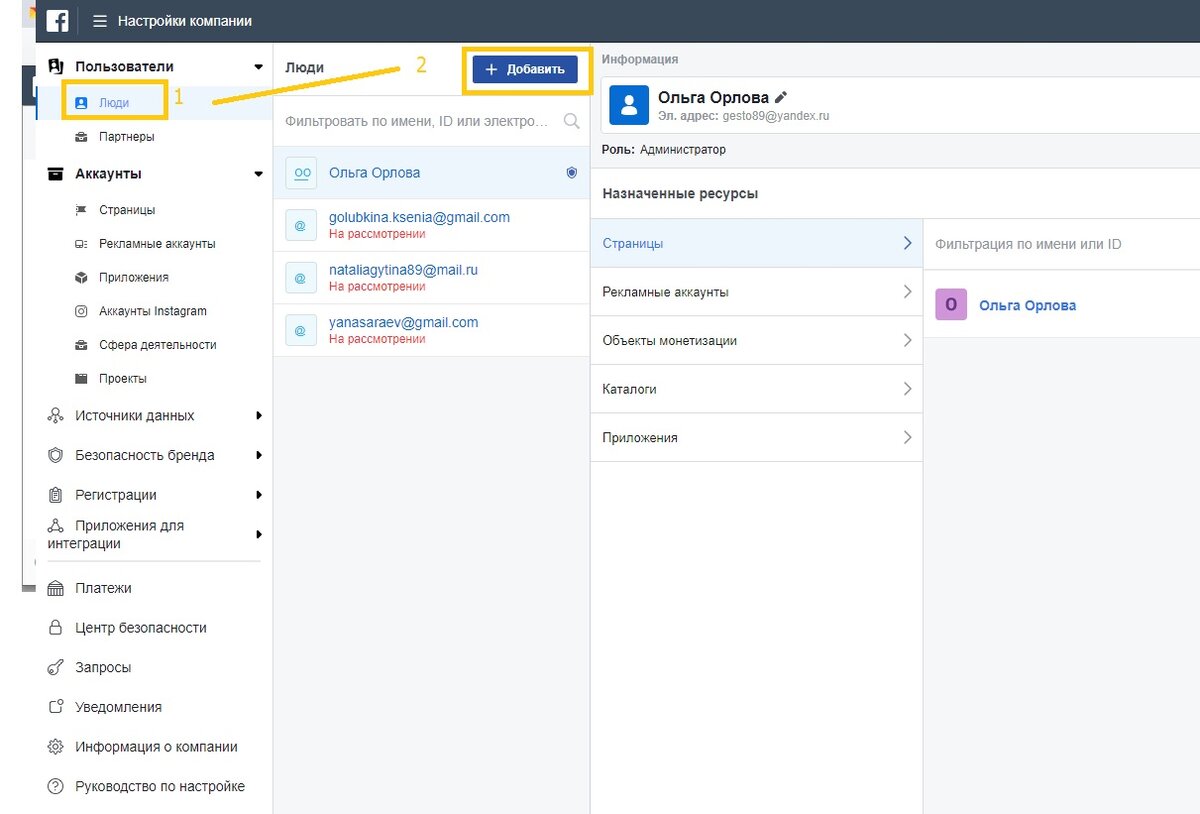Select yanasaraev@gmail.com in people list
This screenshot has width=1200, height=814.
pyautogui.click(x=431, y=330)
